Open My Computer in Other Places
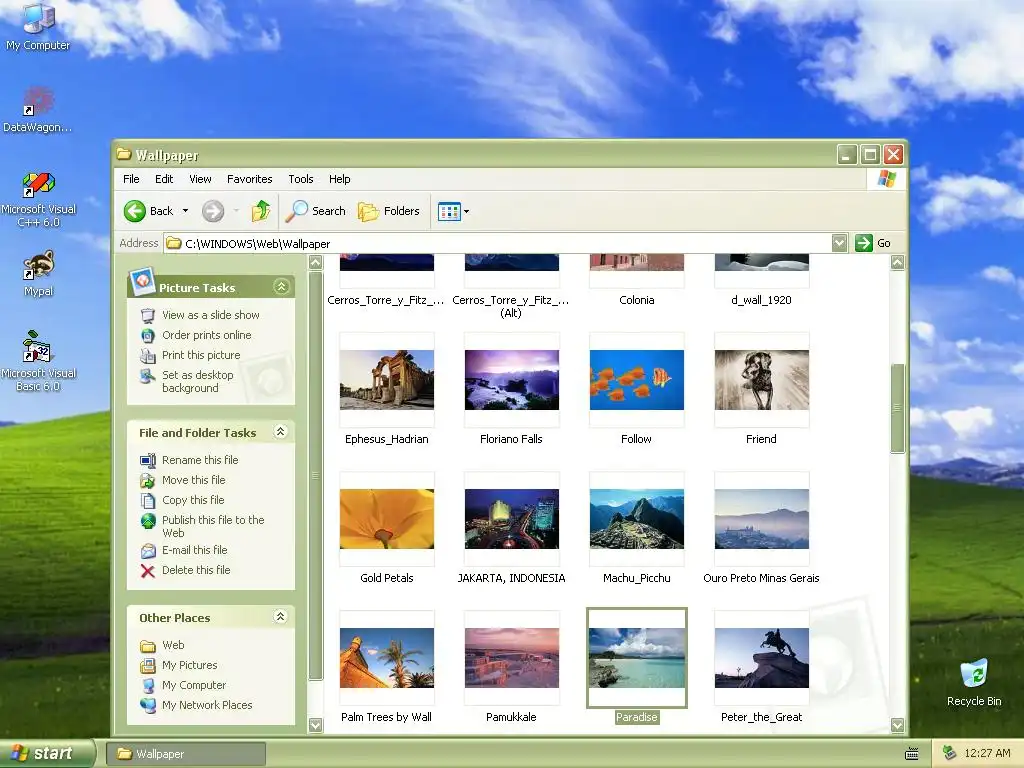 194,685
